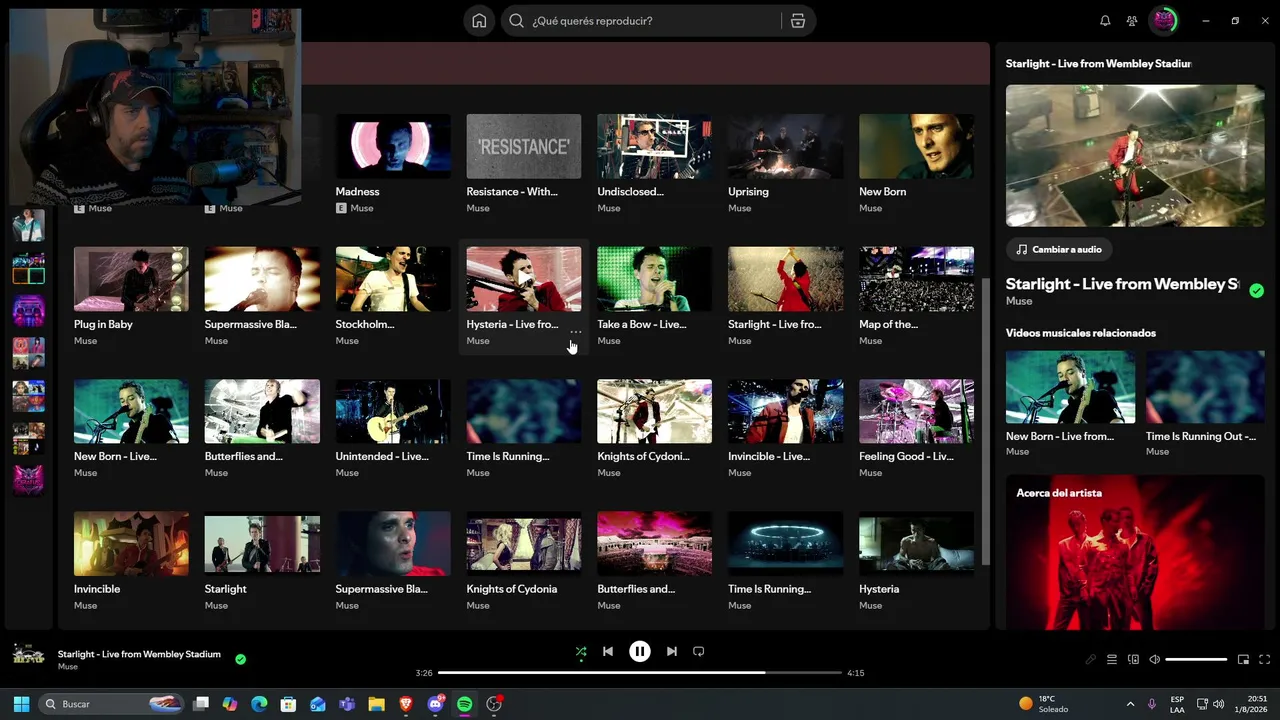
Task: Click the Muse link under Madness
Action: (362, 208)
